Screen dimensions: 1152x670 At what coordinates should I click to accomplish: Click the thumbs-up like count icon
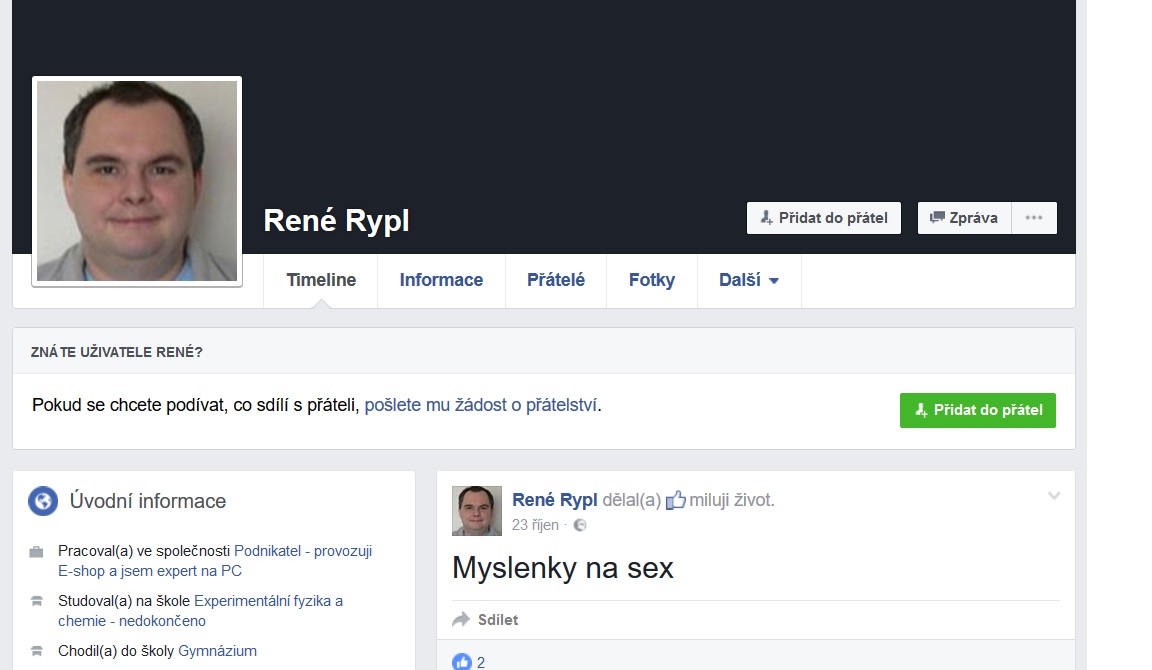pos(461,662)
